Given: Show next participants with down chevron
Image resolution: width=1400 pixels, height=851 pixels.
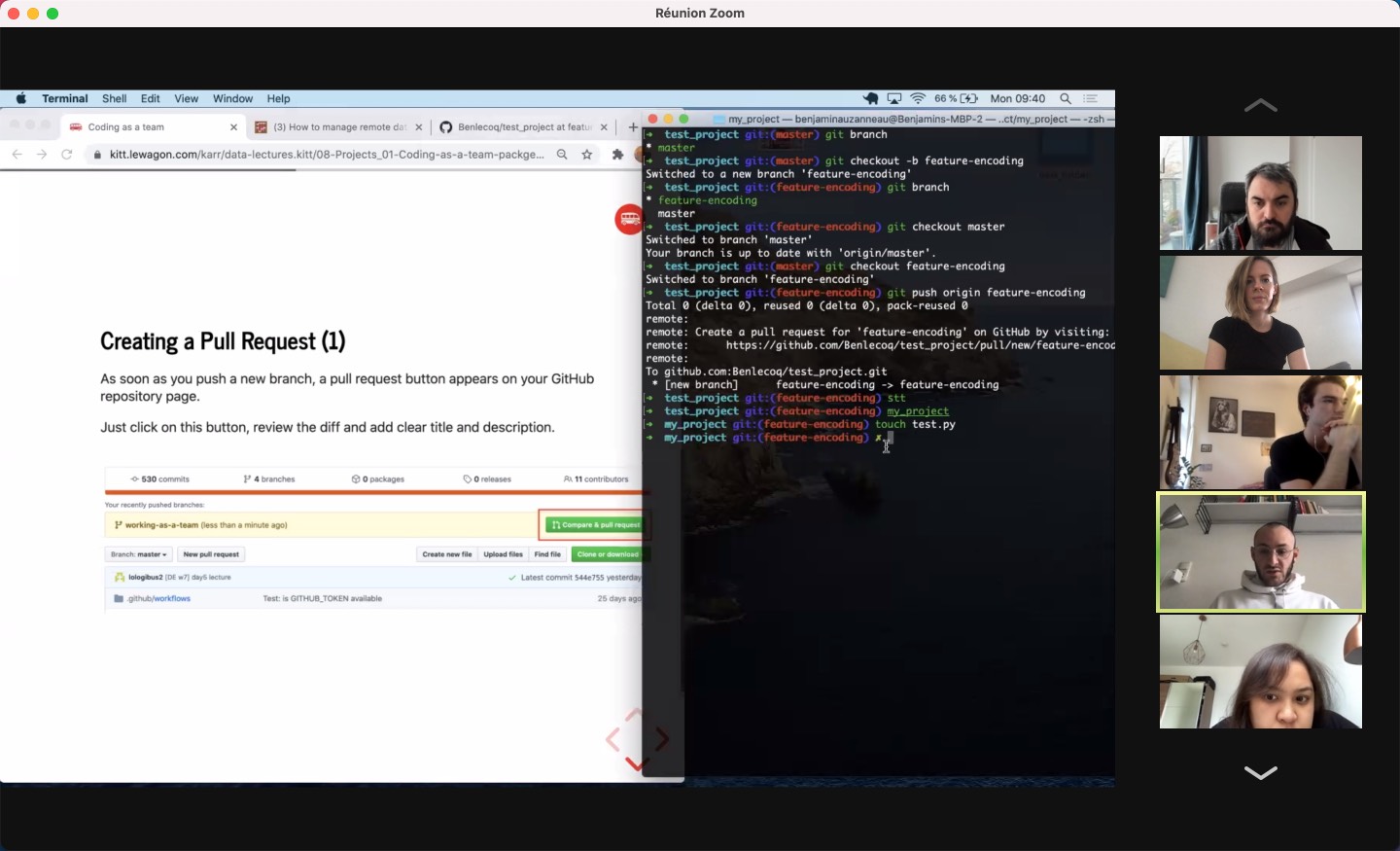Looking at the screenshot, I should 1261,773.
